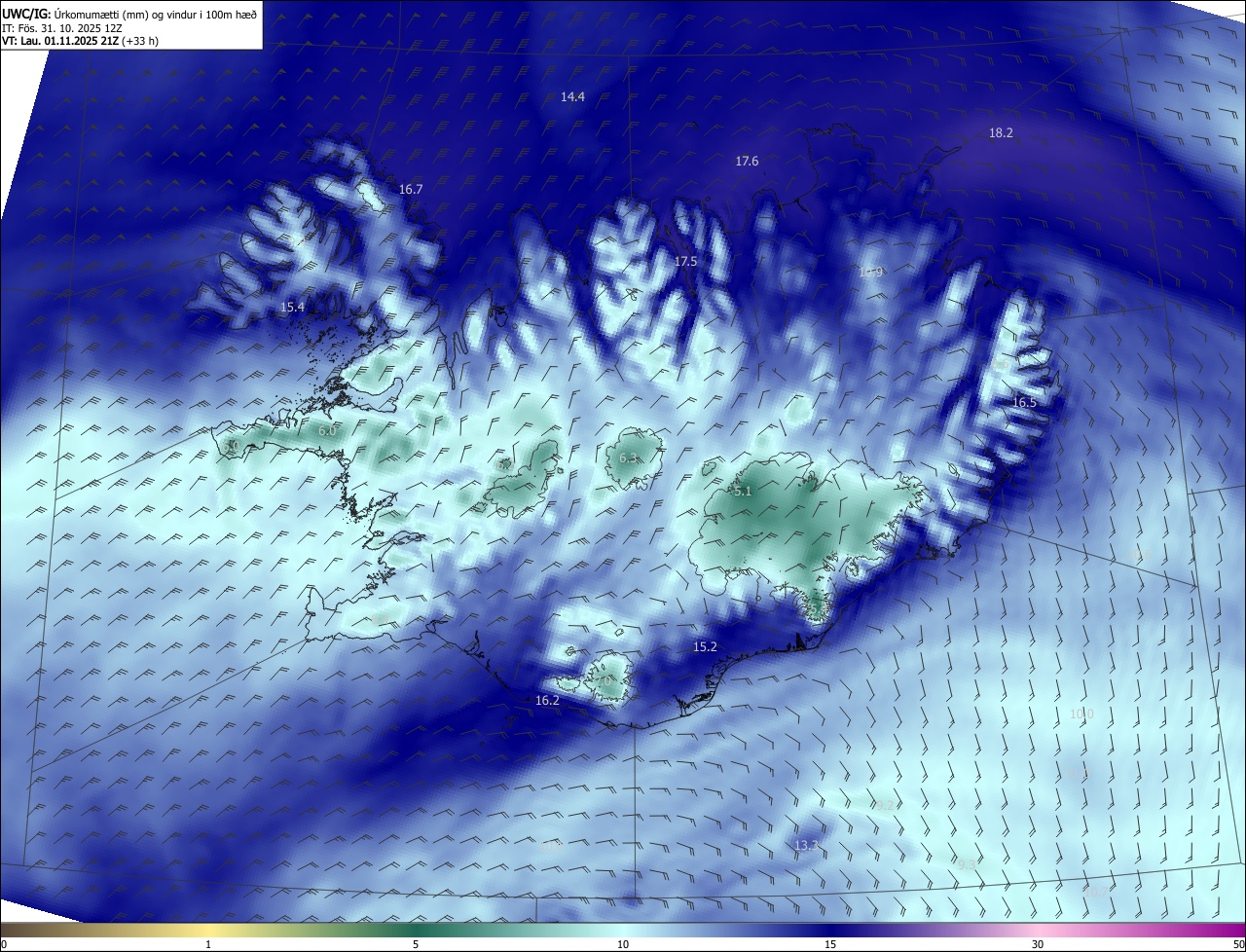
Task: Click the 16.7 value near the Westfjords
Action: (x=411, y=189)
